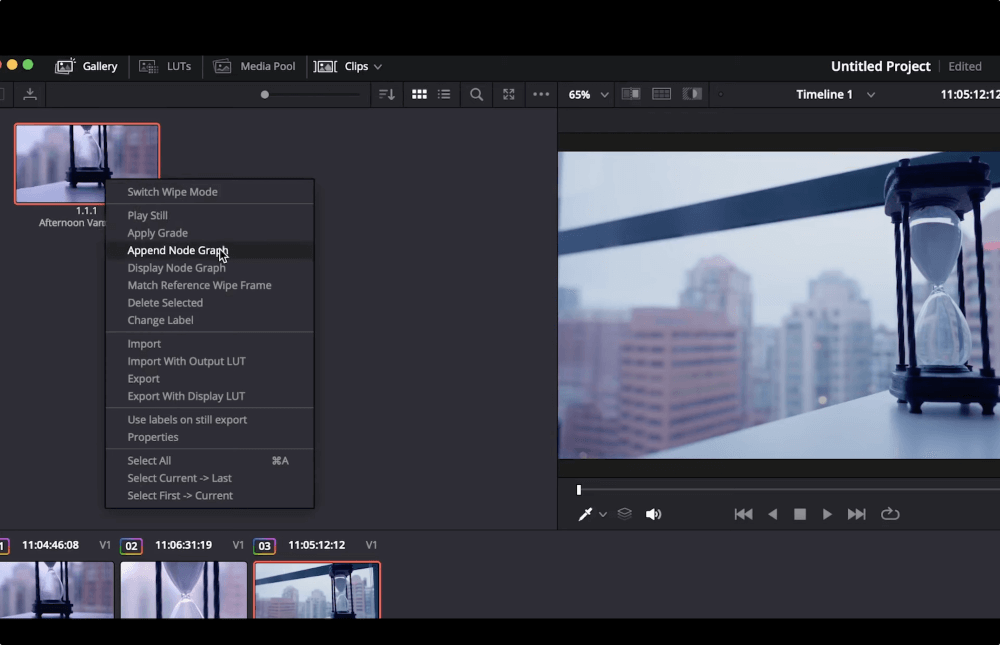Play the clip in reverse
The image size is (1000, 645).
coord(772,514)
